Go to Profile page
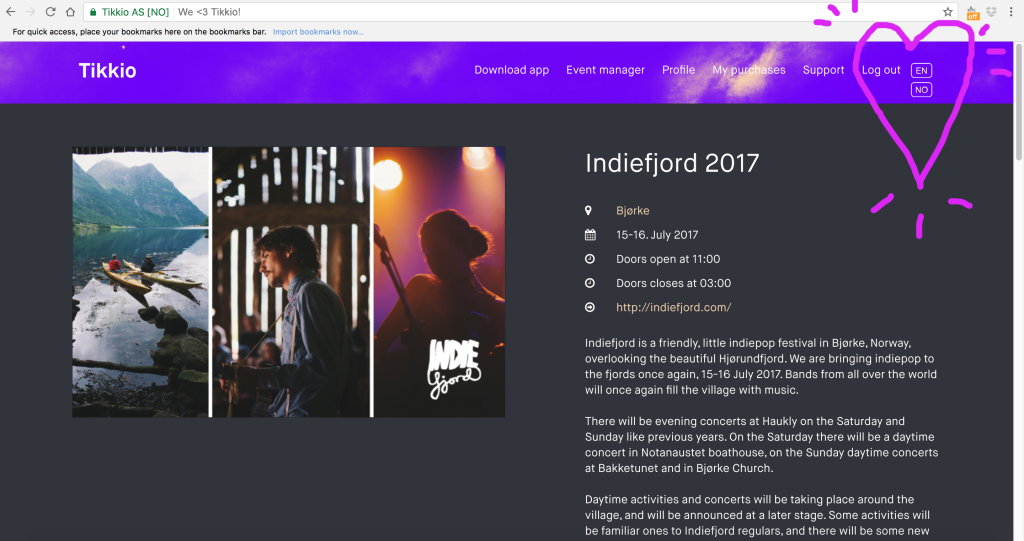 679,70
